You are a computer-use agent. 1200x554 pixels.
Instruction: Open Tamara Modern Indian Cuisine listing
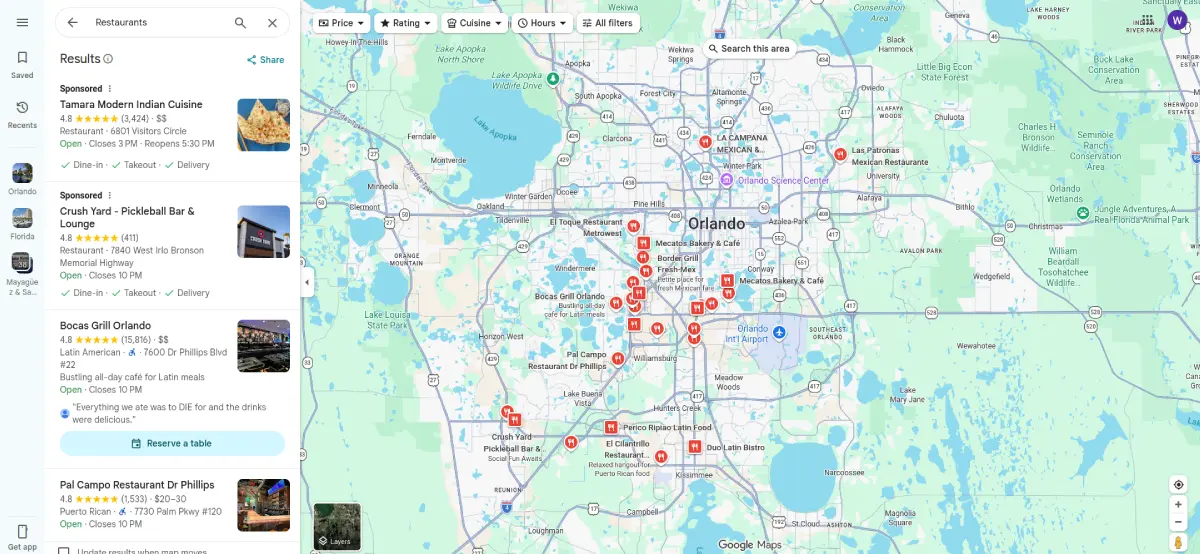131,104
